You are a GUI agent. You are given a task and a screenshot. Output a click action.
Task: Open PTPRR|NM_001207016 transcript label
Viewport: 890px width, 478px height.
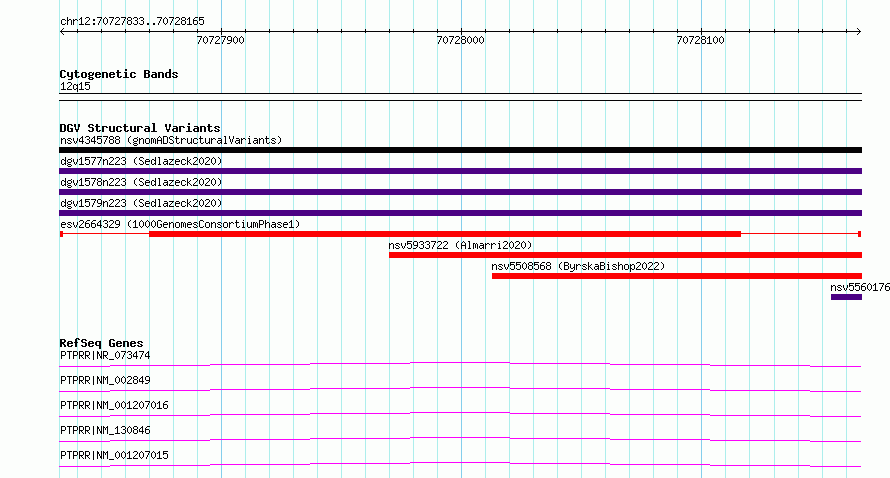pos(114,405)
